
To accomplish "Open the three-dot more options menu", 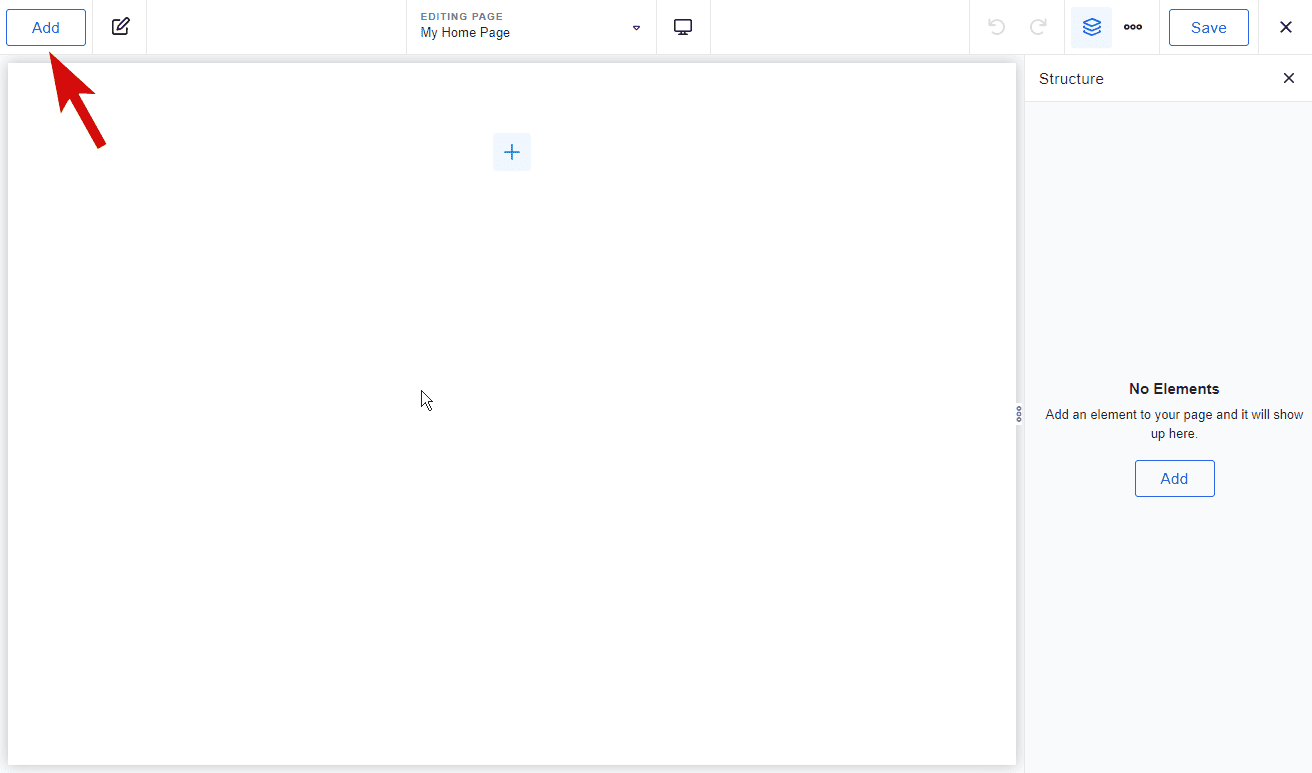I will pos(1132,27).
